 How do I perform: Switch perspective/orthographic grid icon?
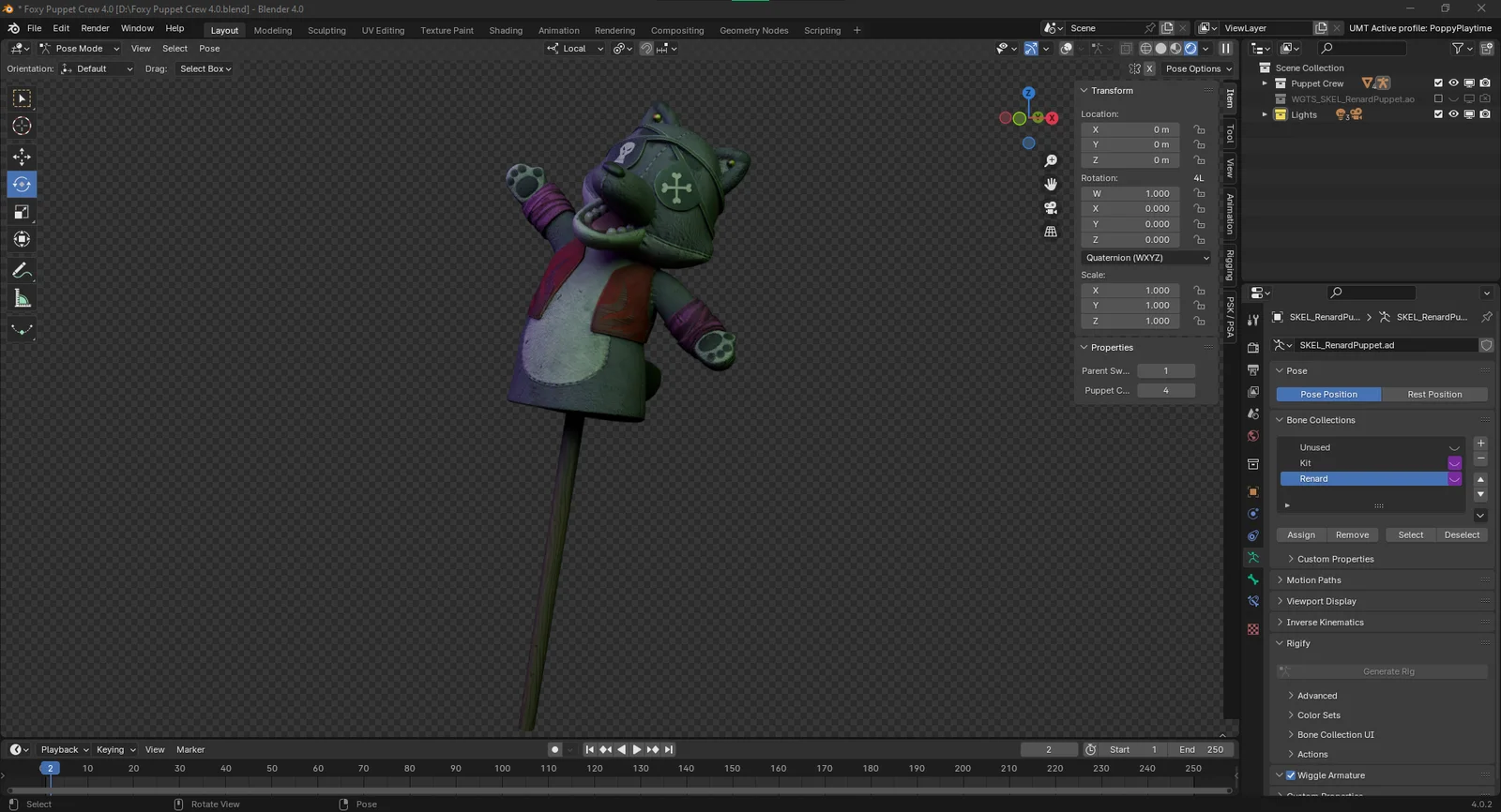(x=1051, y=232)
